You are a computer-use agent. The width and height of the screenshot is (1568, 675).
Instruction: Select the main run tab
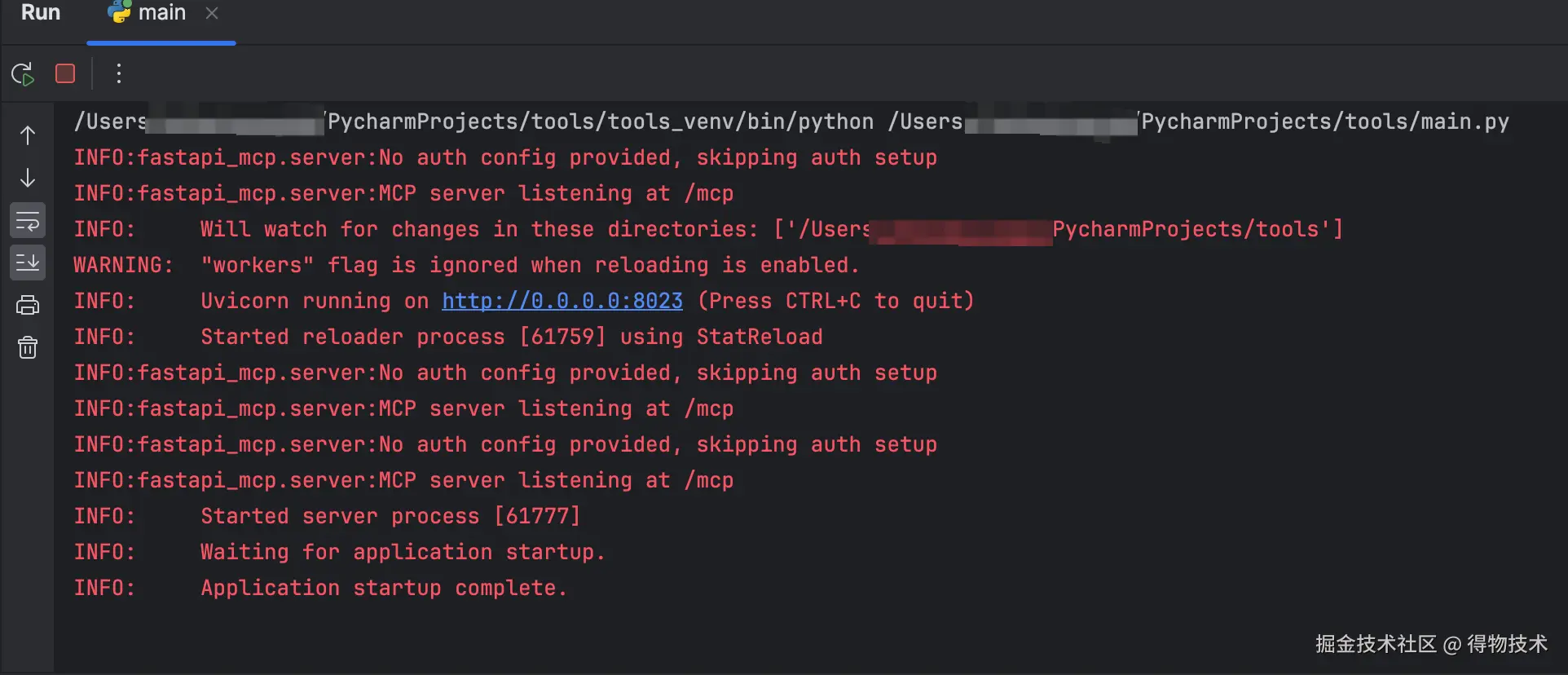(x=161, y=13)
